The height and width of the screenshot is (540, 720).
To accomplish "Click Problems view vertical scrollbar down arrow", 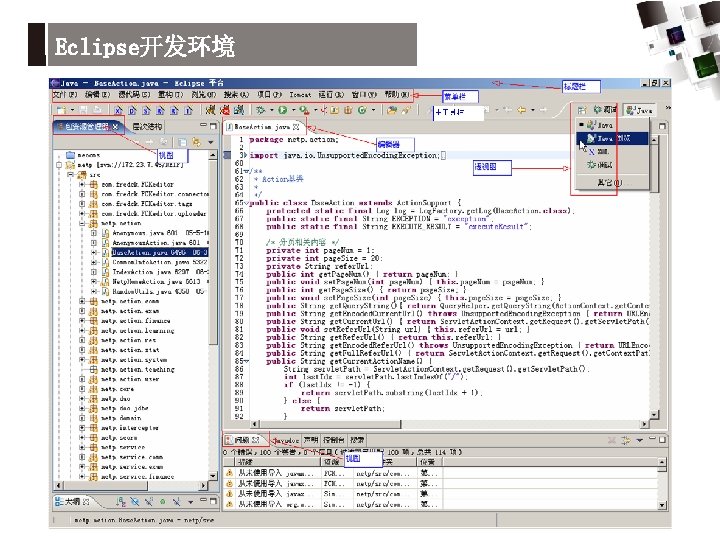I will pyautogui.click(x=662, y=505).
